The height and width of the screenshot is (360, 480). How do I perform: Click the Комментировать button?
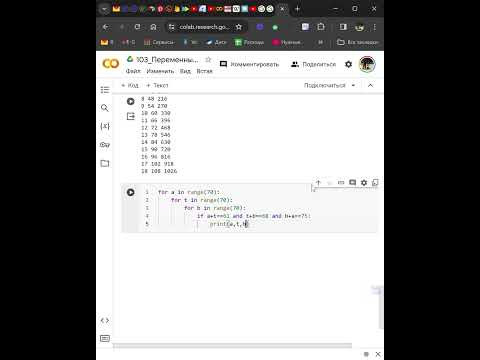250,64
